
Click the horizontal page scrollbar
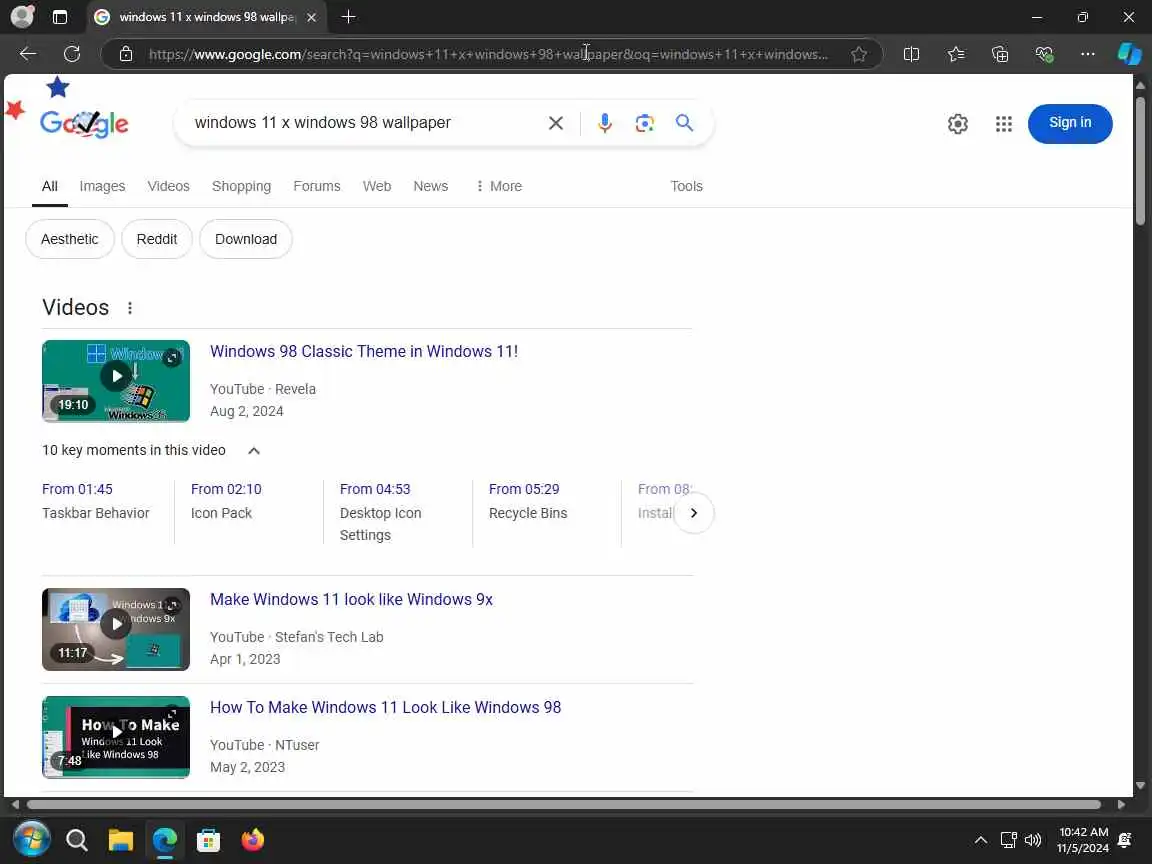click(x=564, y=804)
